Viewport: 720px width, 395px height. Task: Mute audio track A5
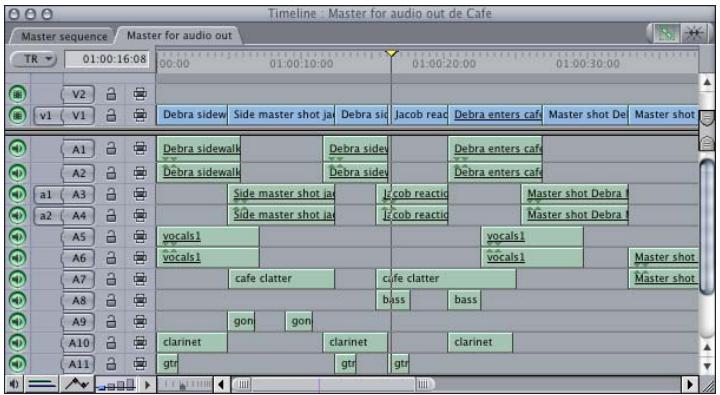click(17, 237)
